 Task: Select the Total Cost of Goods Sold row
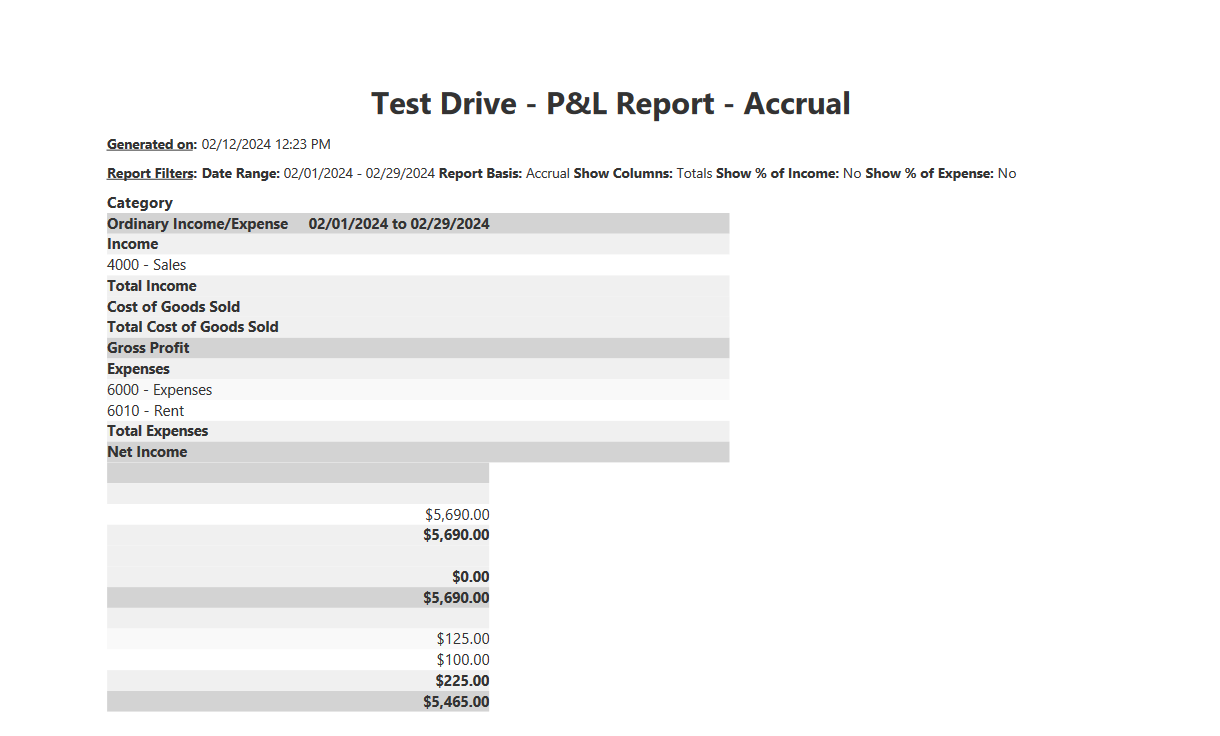[192, 326]
